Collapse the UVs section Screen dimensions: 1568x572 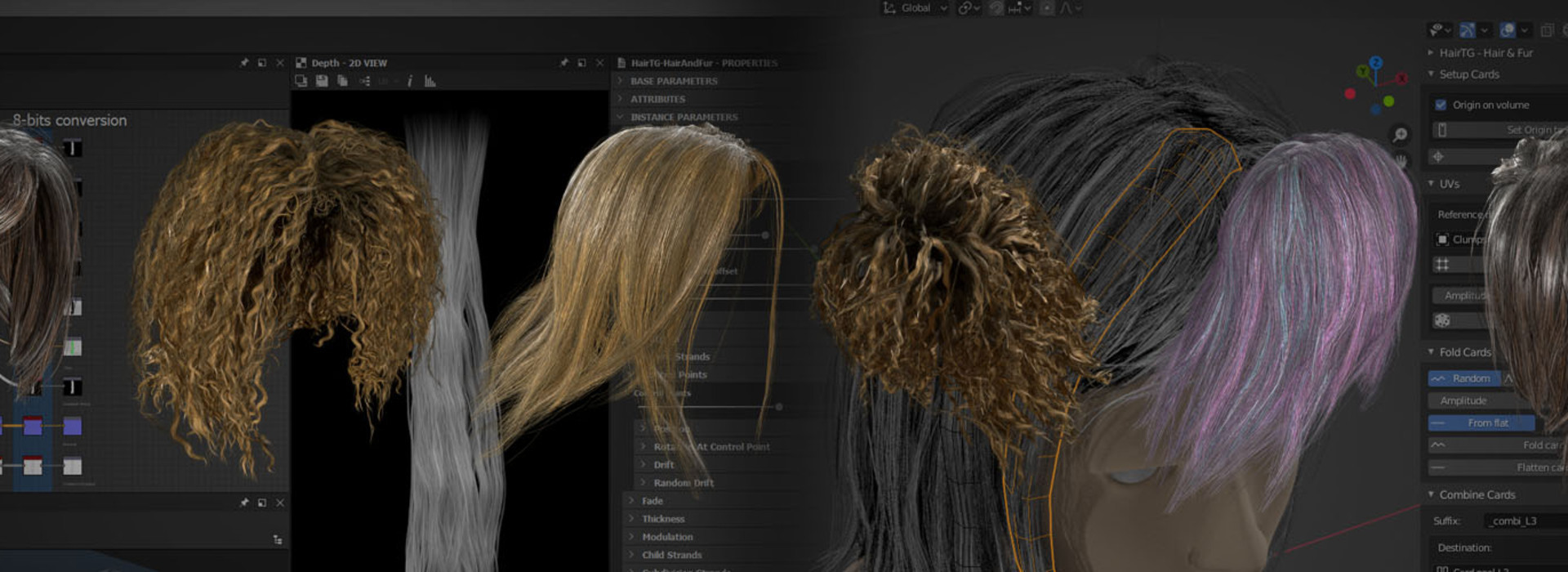click(1431, 184)
